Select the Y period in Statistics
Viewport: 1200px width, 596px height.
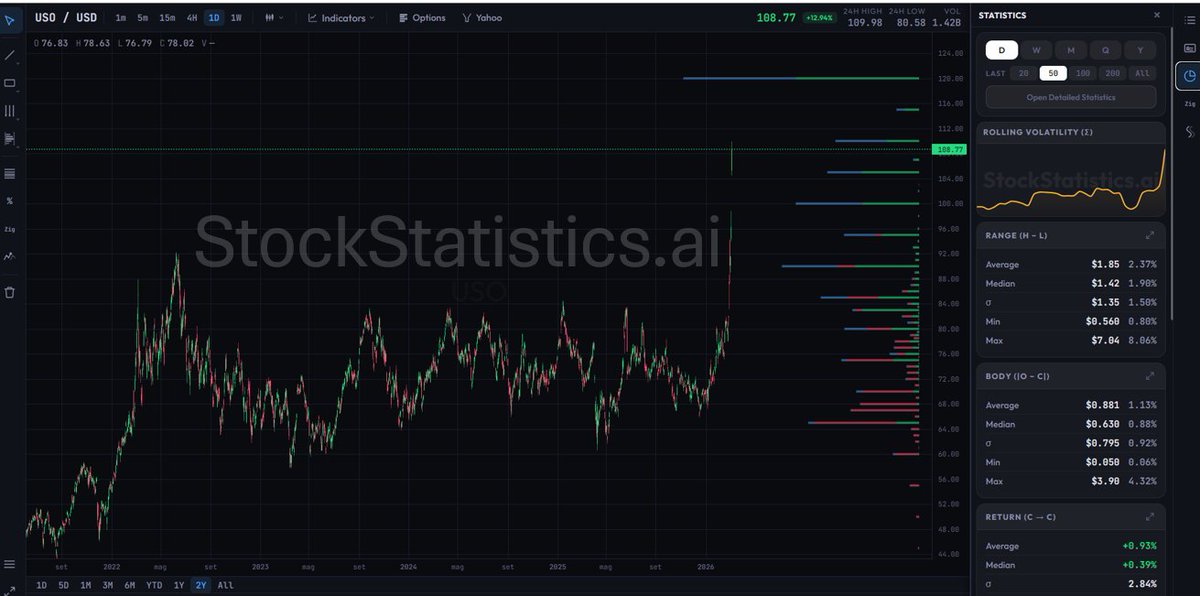(x=1140, y=50)
